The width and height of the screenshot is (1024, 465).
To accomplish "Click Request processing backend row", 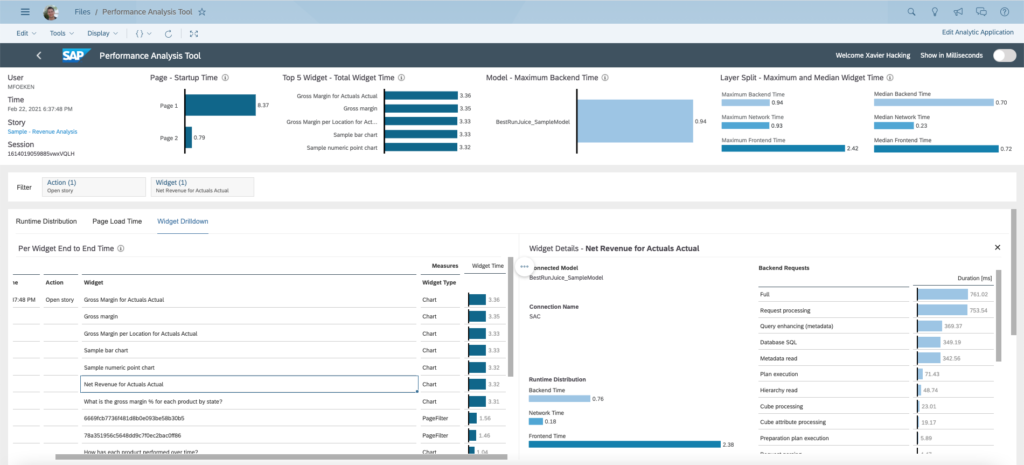I will coord(875,310).
